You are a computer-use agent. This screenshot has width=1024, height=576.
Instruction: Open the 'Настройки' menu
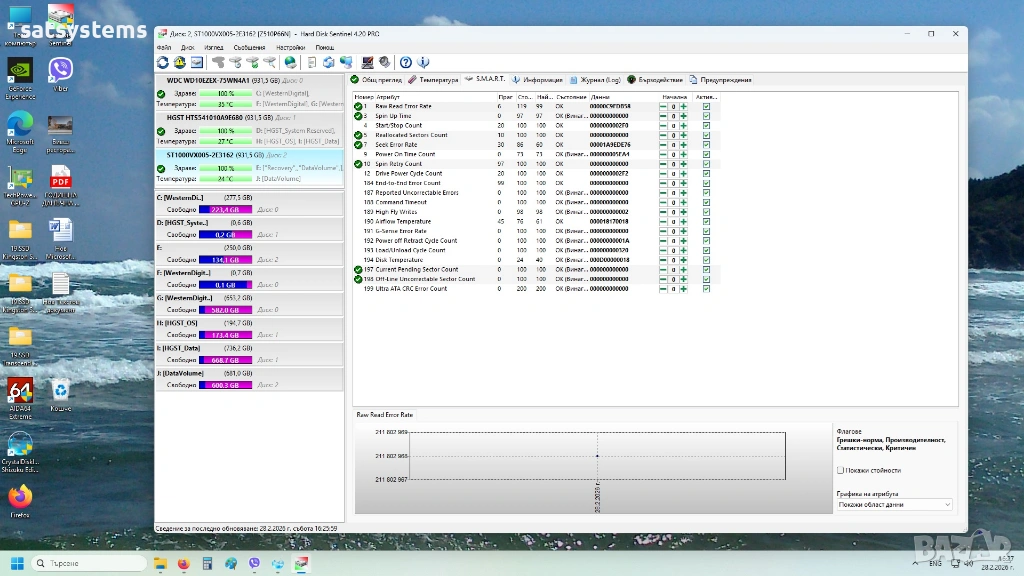click(x=290, y=47)
